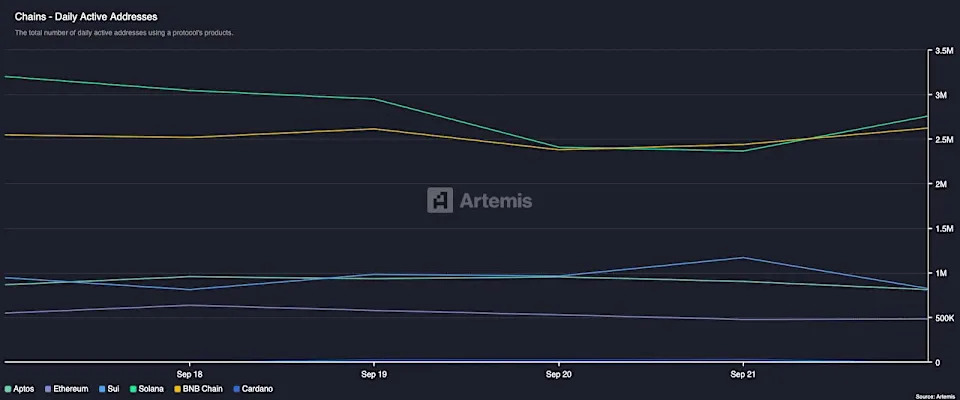Image resolution: width=960 pixels, height=400 pixels.
Task: Click the Ethereum legend color square
Action: point(47,388)
